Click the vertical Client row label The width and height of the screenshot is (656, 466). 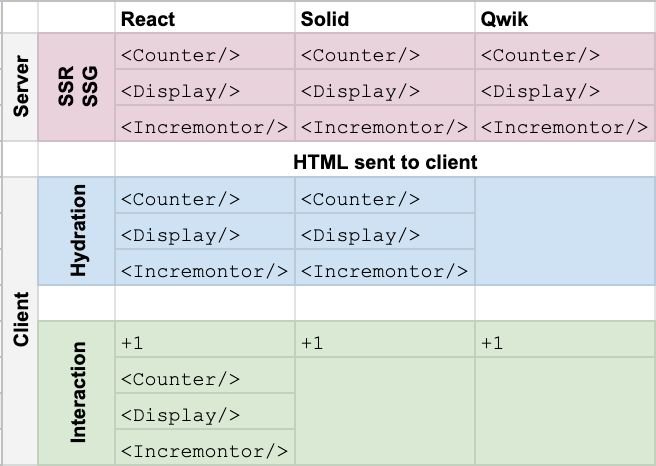point(21,320)
